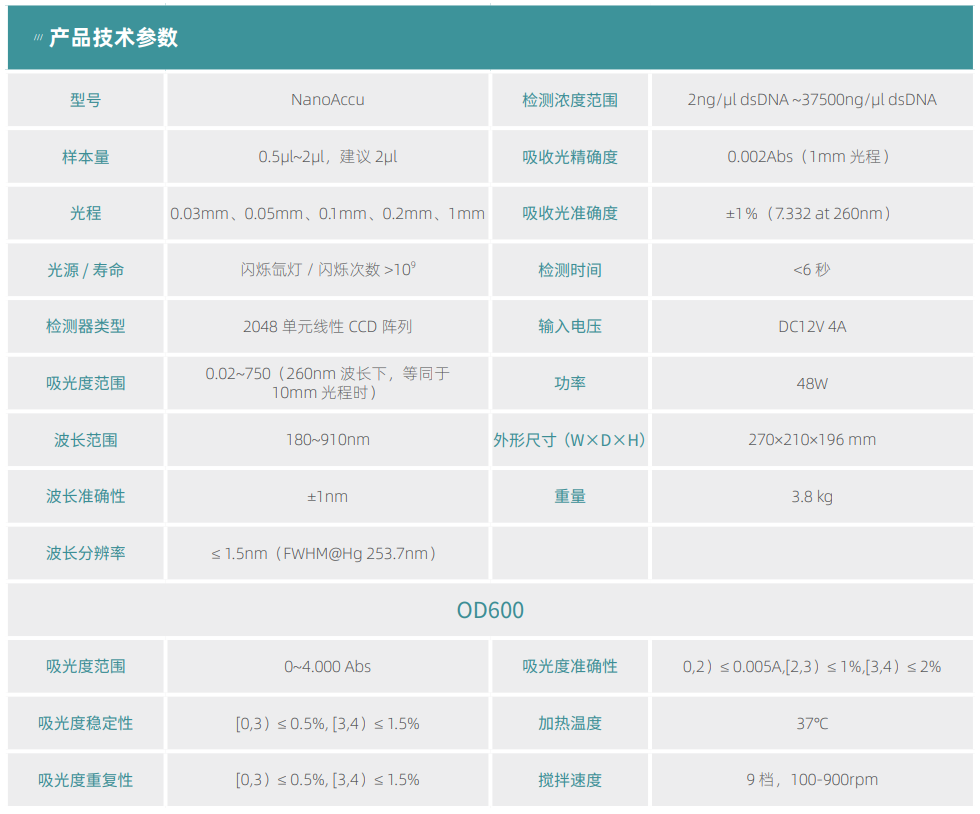980x814 pixels.
Task: Click the 0.02~750 absorbance range value
Action: (x=328, y=383)
